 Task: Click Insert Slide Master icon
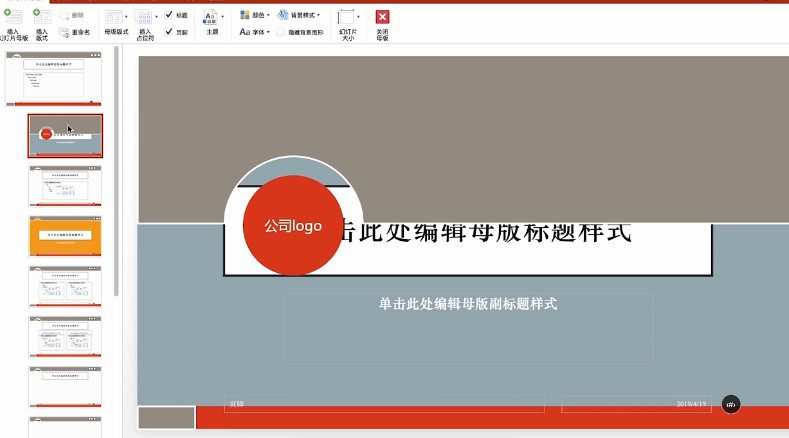pyautogui.click(x=13, y=17)
